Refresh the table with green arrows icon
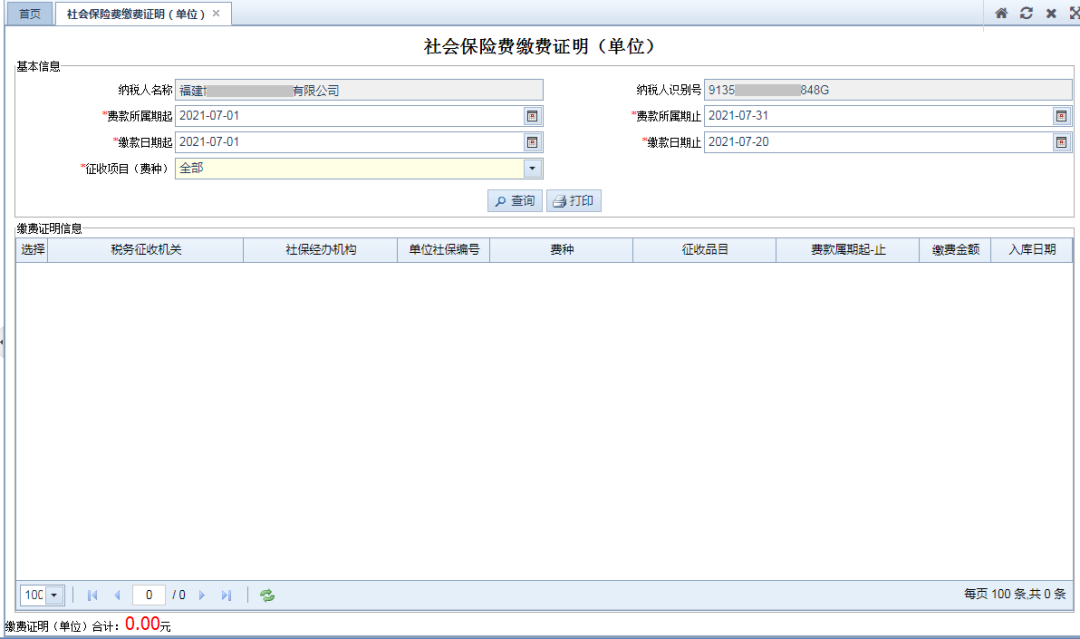This screenshot has width=1080, height=639. (267, 595)
